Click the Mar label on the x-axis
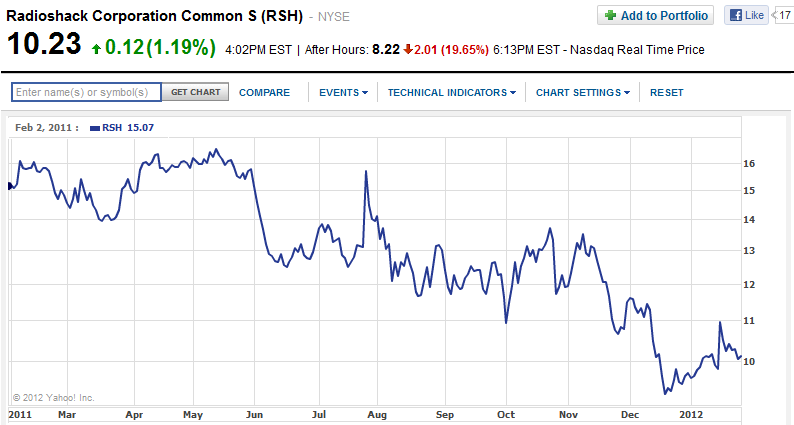This screenshot has height=425, width=794. tap(67, 415)
